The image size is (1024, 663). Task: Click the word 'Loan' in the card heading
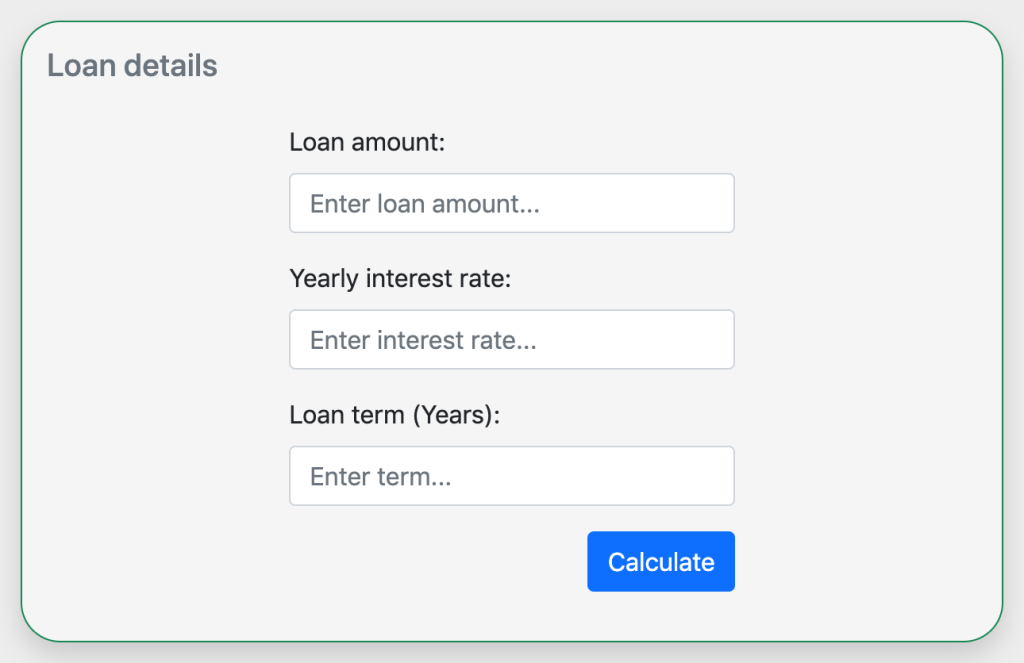pos(77,66)
